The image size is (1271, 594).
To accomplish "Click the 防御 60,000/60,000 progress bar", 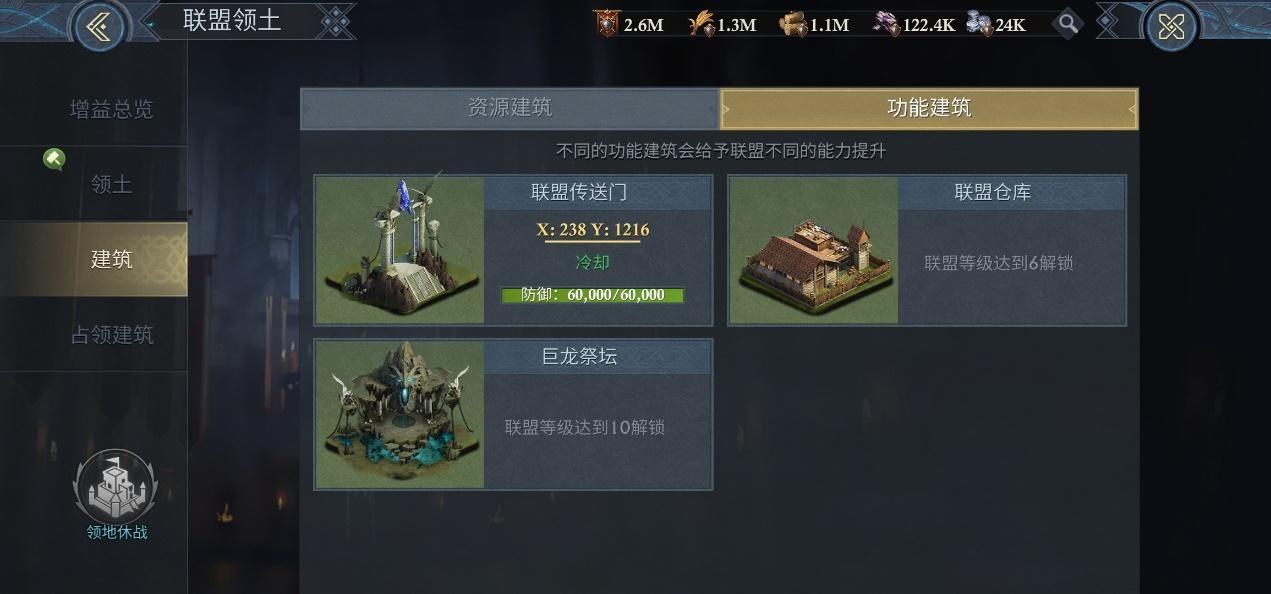I will (x=593, y=295).
